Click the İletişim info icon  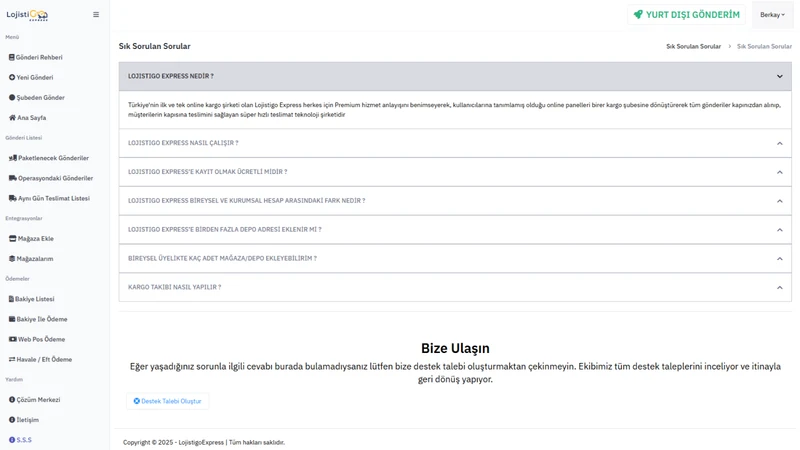(12, 420)
